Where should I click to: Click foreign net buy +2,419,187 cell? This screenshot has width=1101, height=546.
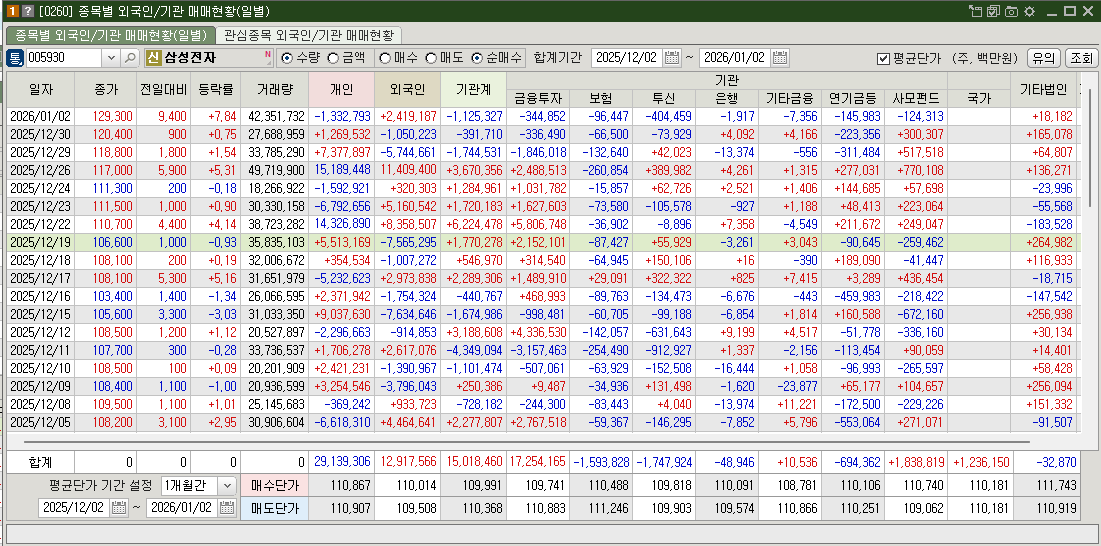[x=407, y=116]
